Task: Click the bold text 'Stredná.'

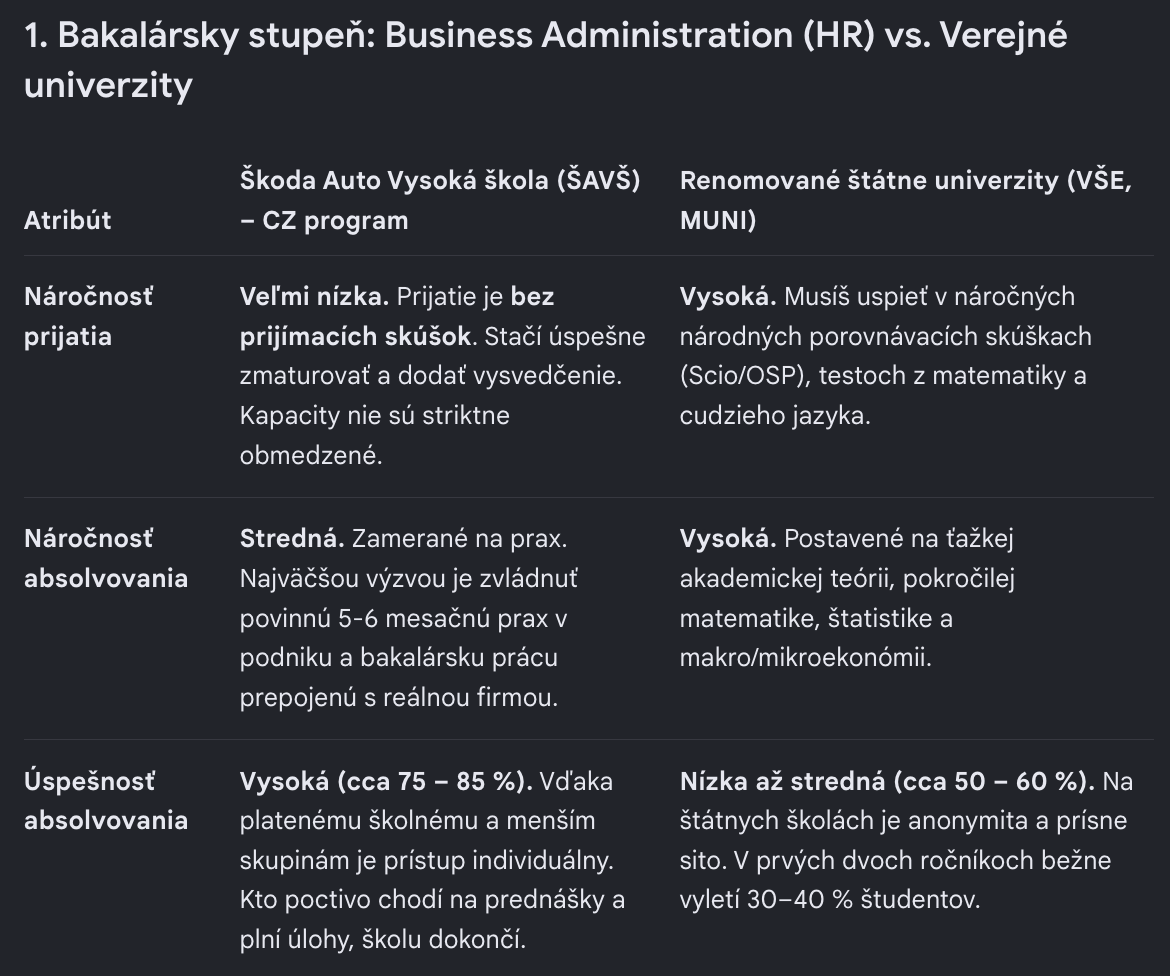Action: (292, 539)
